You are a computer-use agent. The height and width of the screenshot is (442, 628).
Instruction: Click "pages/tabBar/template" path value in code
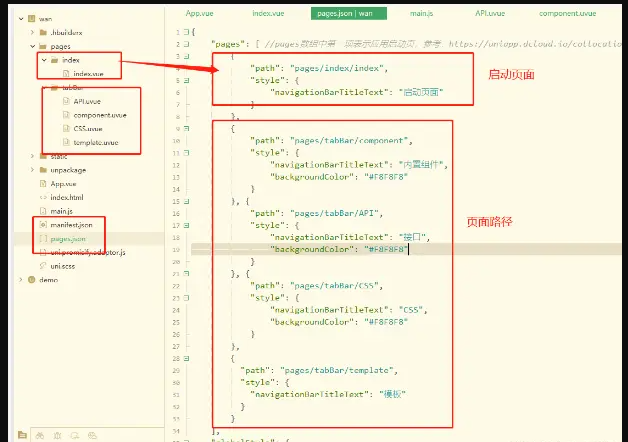point(337,370)
